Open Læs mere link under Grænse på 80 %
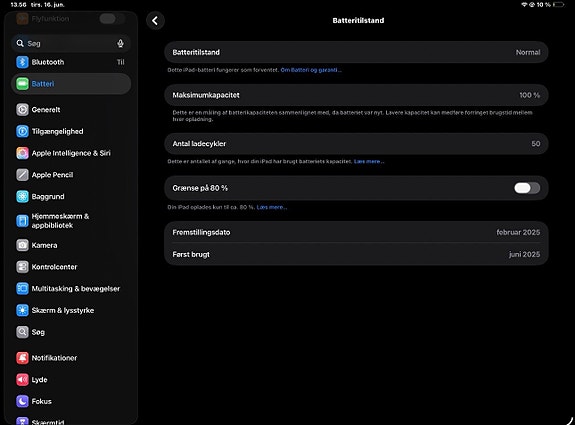The image size is (575, 425). 272,207
